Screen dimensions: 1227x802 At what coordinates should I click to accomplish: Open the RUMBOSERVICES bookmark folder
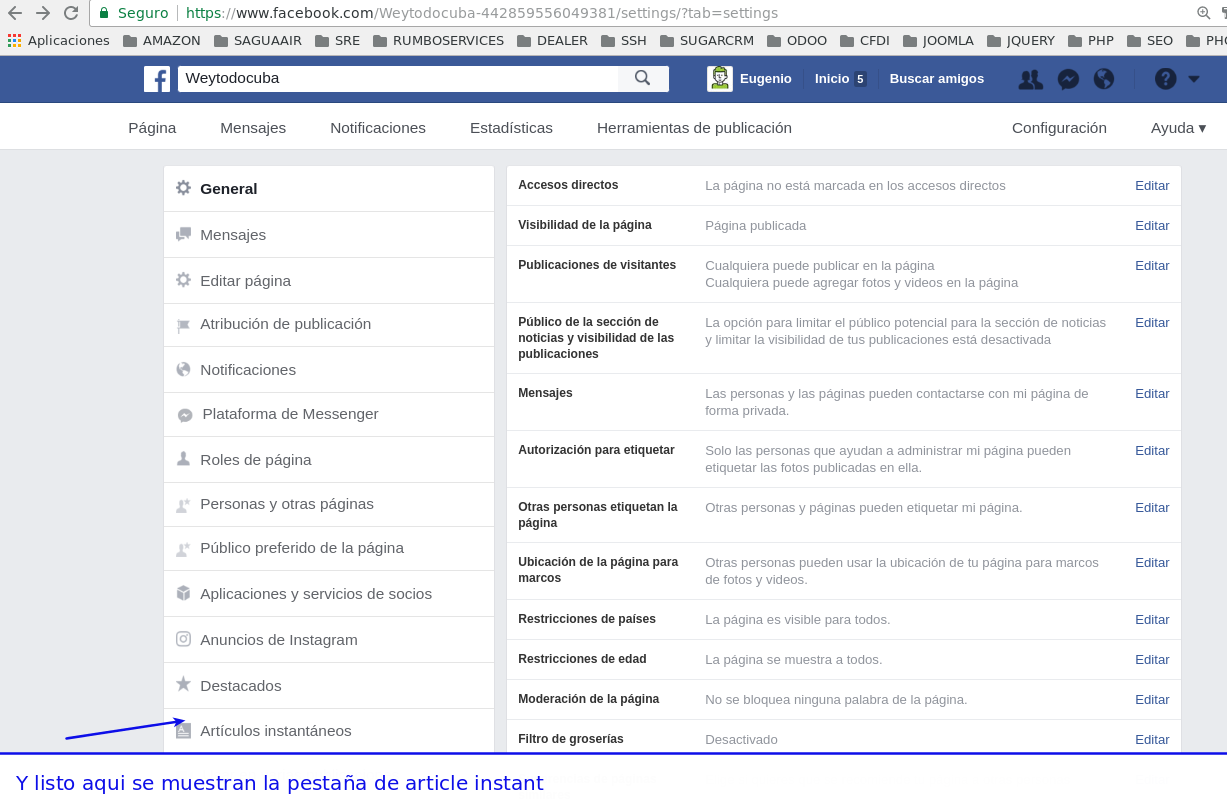(438, 41)
